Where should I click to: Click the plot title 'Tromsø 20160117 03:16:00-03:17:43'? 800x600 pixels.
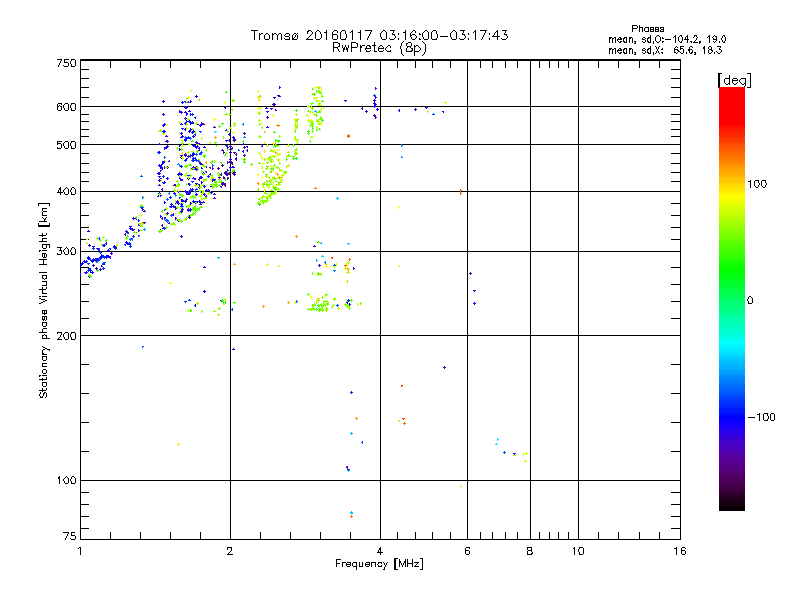click(x=379, y=35)
